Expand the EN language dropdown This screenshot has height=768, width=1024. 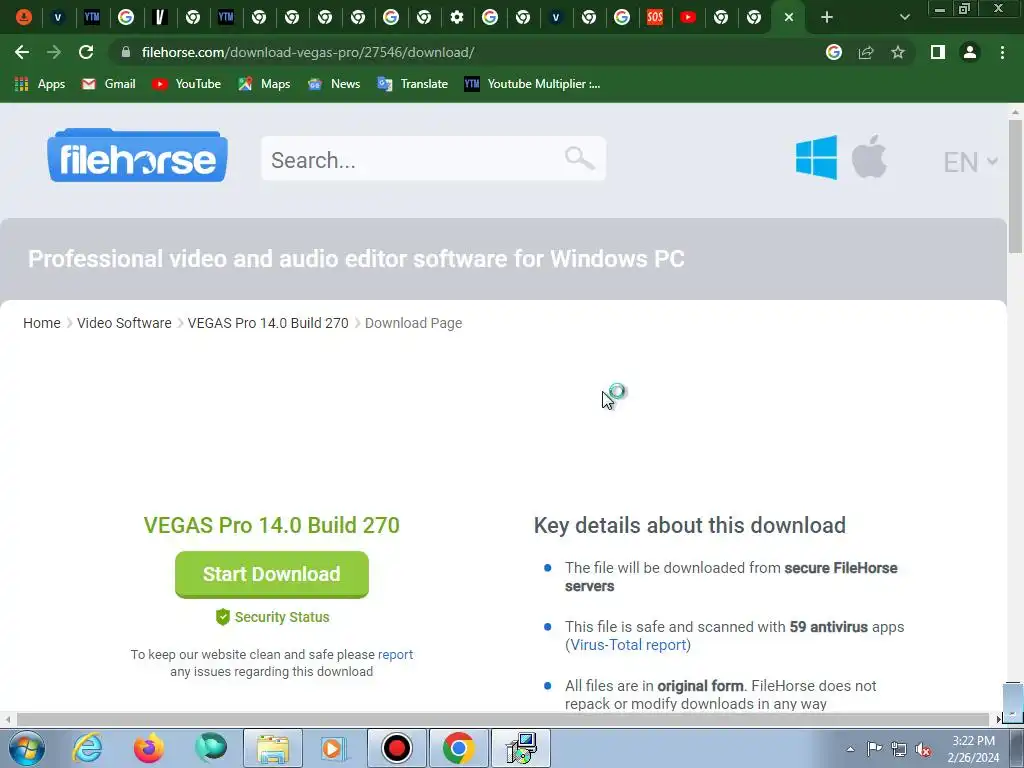tap(970, 162)
